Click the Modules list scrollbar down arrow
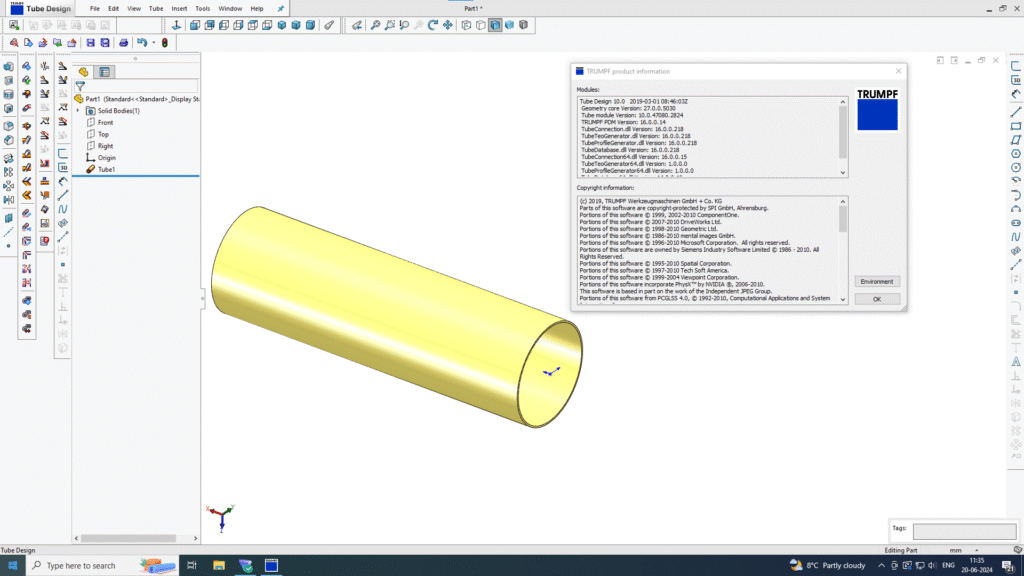Image resolution: width=1024 pixels, height=576 pixels. point(842,172)
